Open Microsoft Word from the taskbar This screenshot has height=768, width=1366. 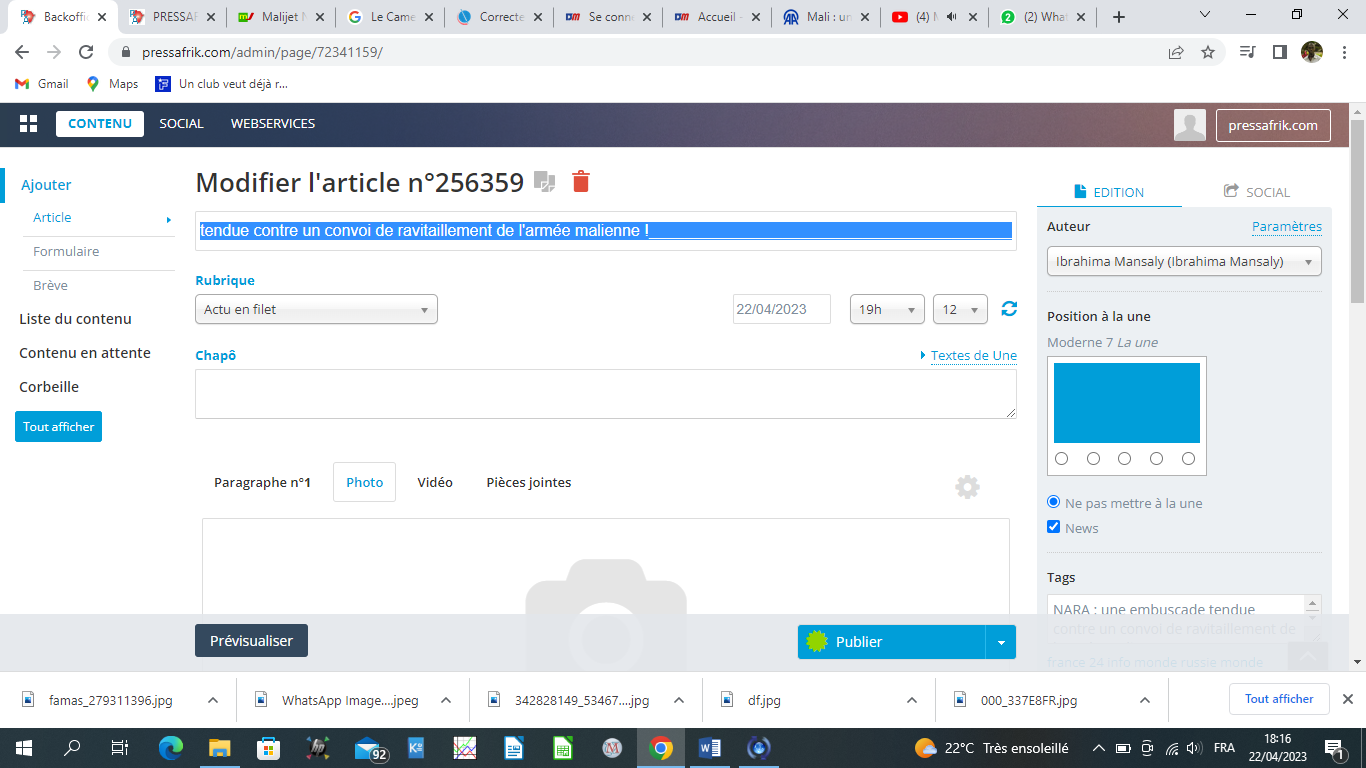coord(710,748)
